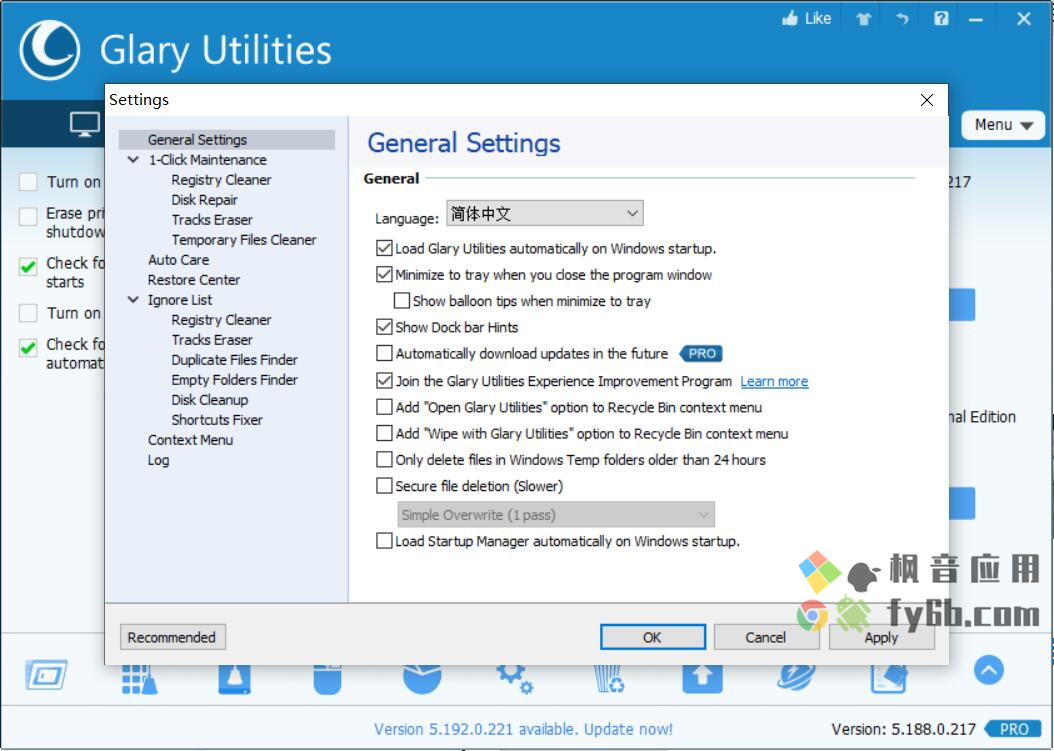The height and width of the screenshot is (751, 1054).
Task: Click Version 5.192.0.221 available Update now link
Action: coord(523,729)
